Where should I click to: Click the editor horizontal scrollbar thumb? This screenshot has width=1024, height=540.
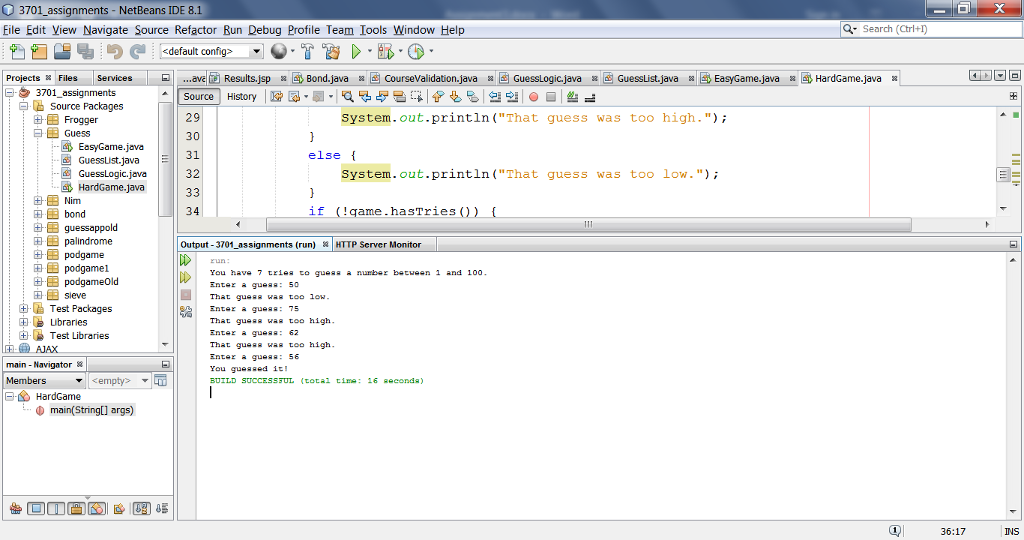tap(588, 224)
